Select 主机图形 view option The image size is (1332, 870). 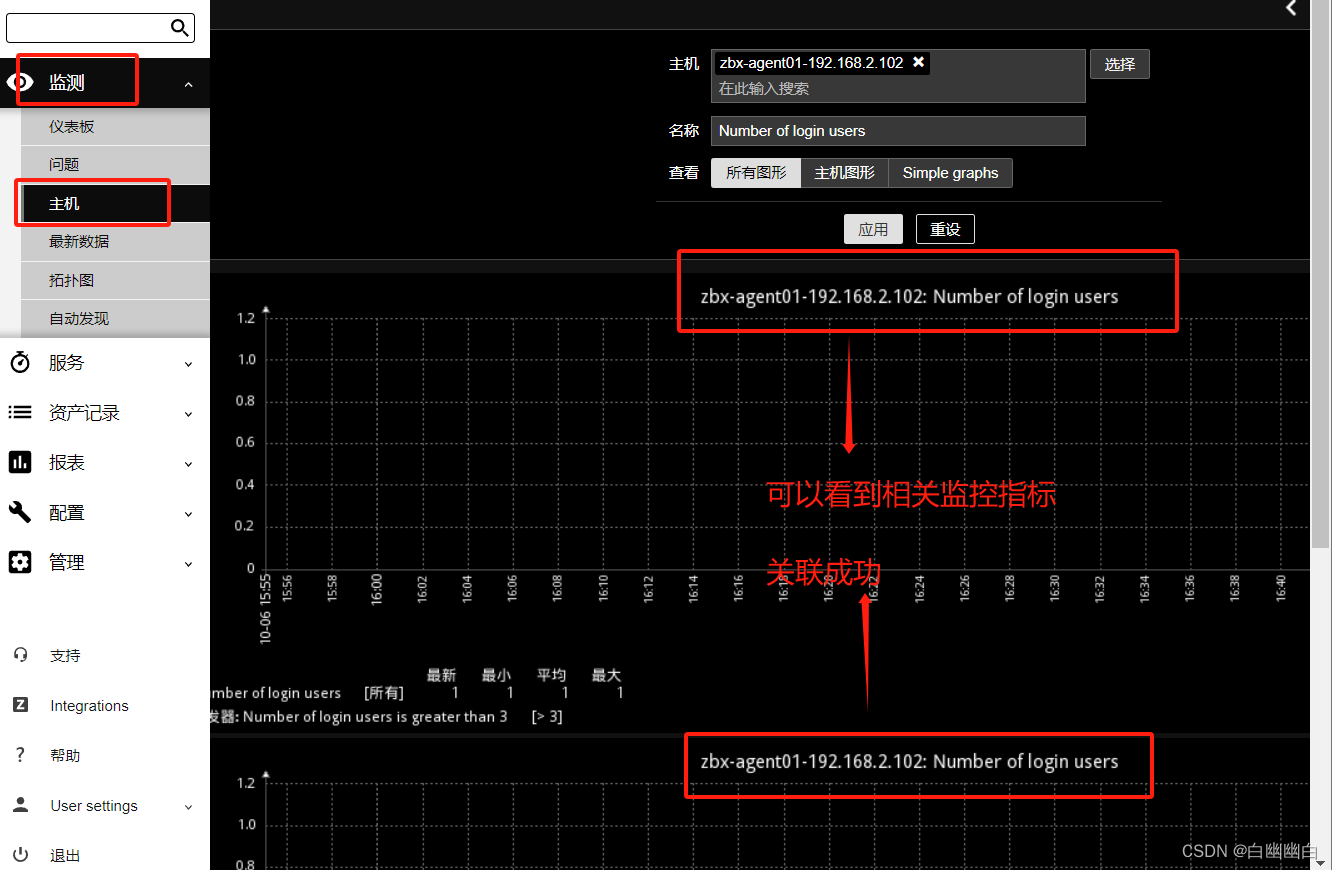tap(845, 173)
